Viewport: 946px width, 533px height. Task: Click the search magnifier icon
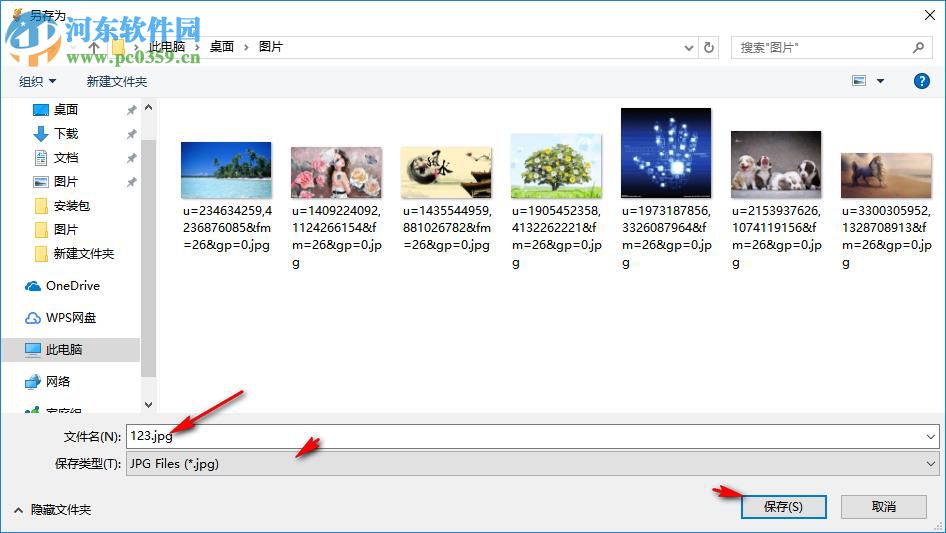pos(918,47)
